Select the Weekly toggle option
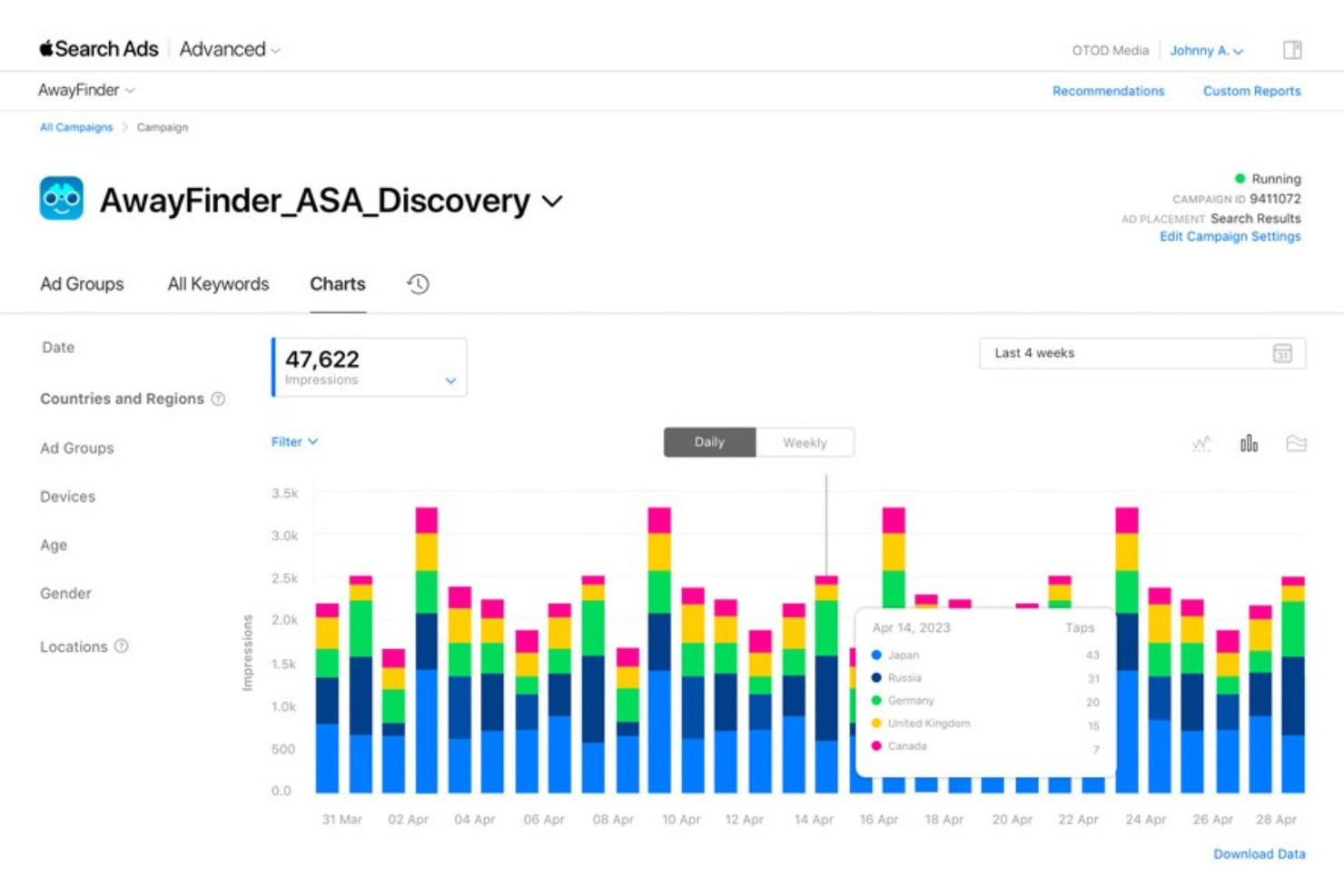This screenshot has width=1344, height=896. [805, 442]
